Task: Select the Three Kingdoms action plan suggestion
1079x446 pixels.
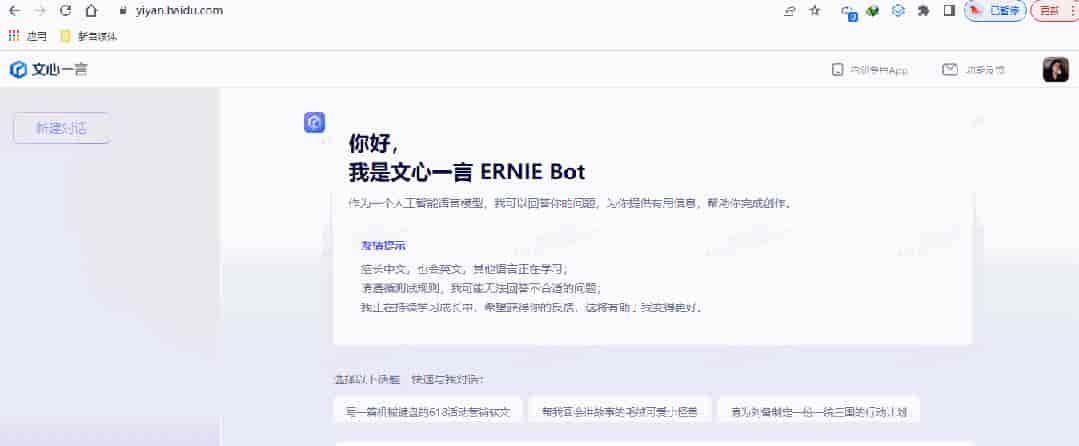Action: pos(819,412)
